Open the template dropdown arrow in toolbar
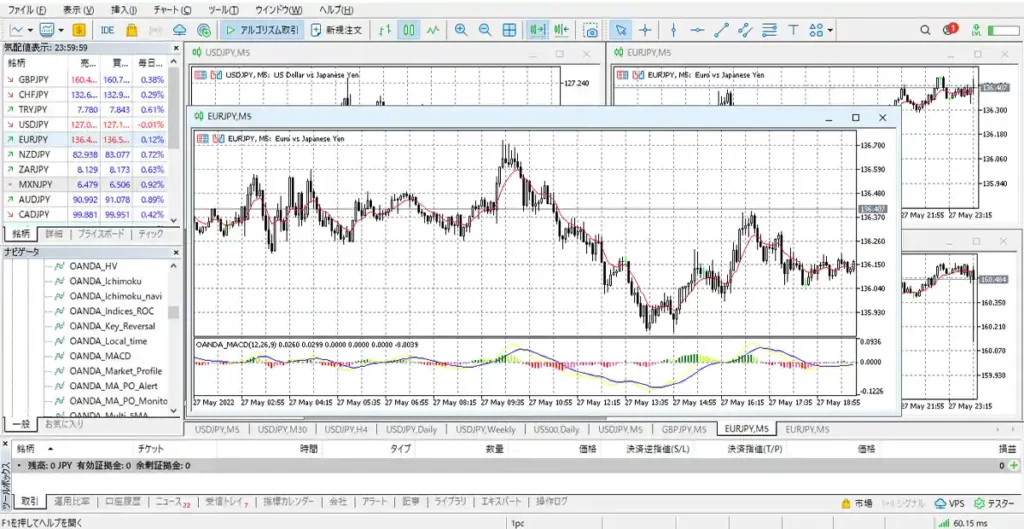This screenshot has width=1024, height=529. pyautogui.click(x=61, y=30)
